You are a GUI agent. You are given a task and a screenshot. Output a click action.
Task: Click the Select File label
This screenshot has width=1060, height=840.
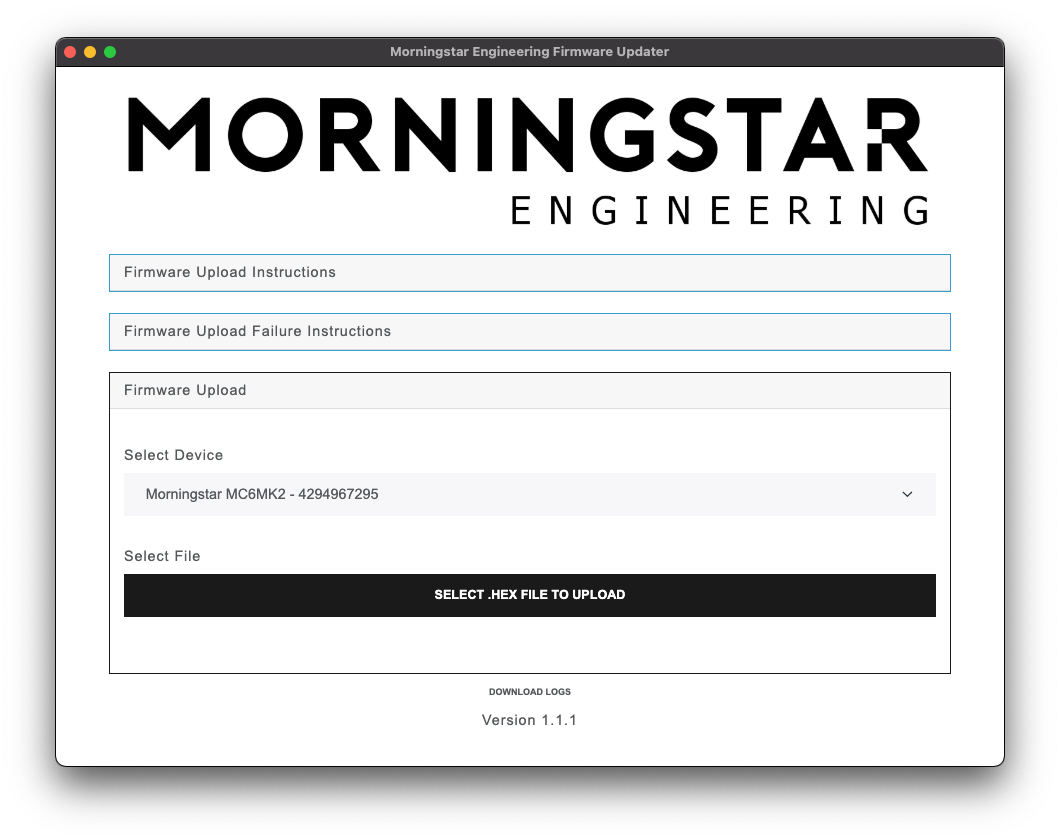click(x=162, y=556)
